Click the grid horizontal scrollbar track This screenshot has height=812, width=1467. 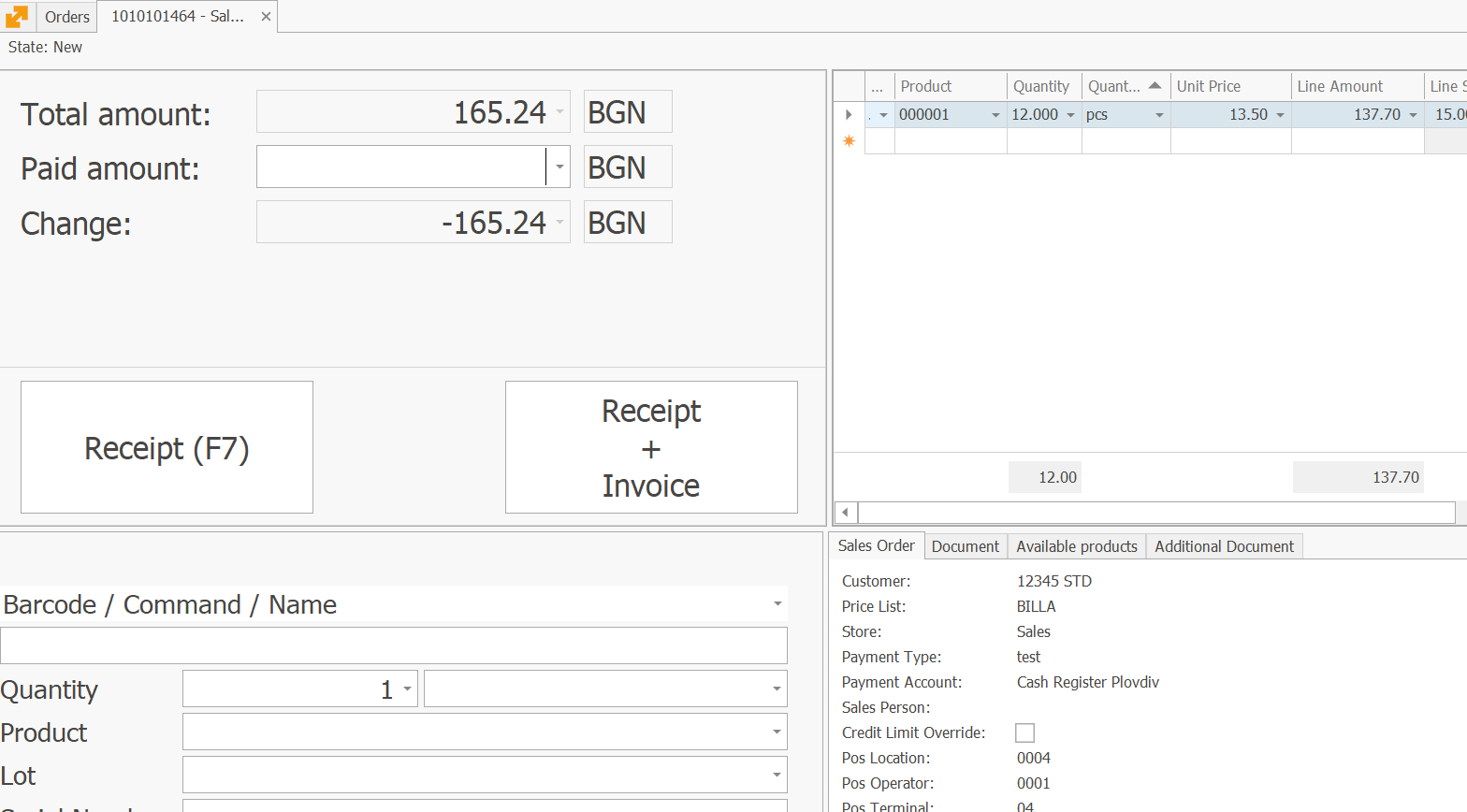(1156, 513)
